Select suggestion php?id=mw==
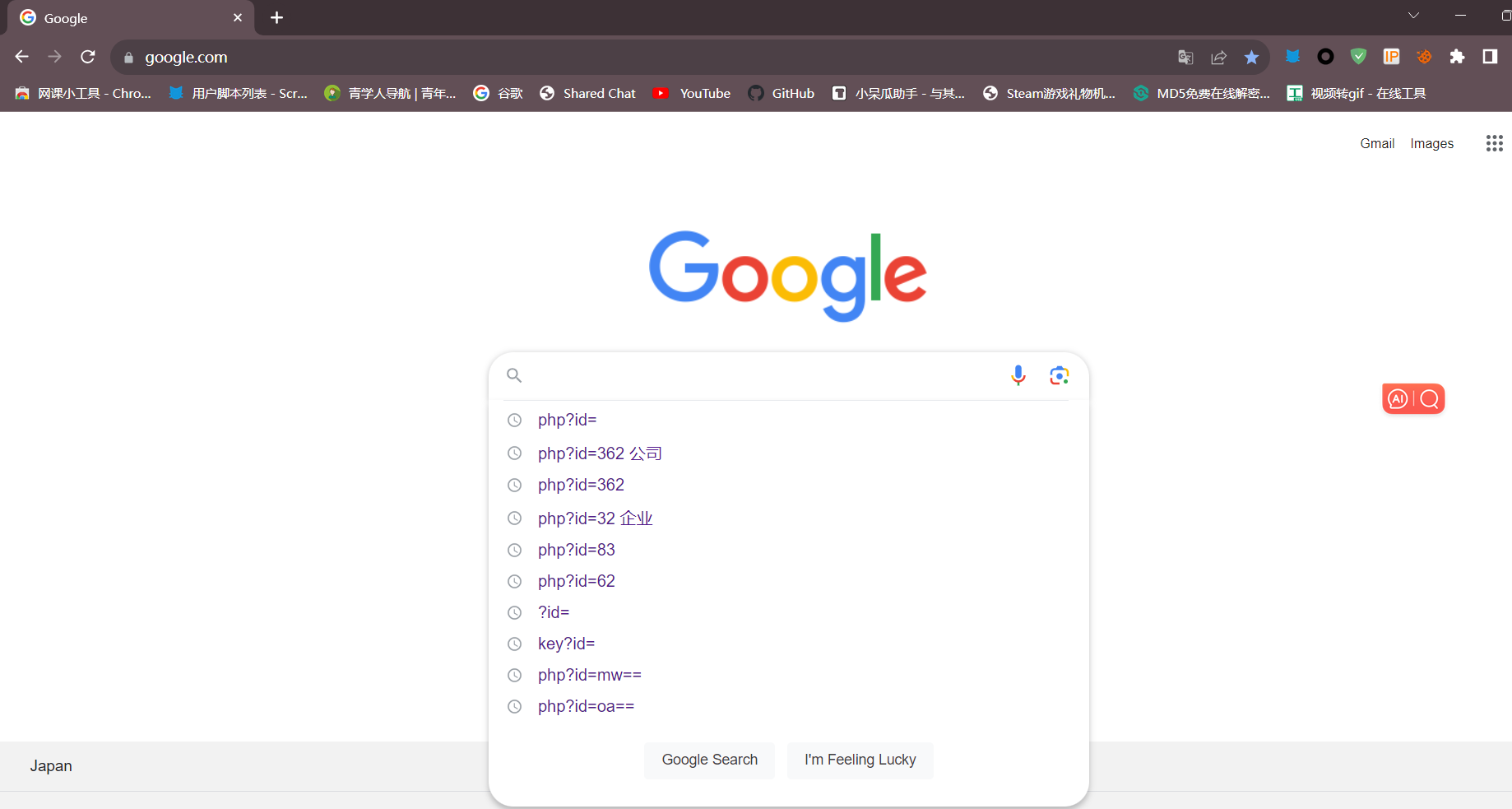 pyautogui.click(x=788, y=675)
